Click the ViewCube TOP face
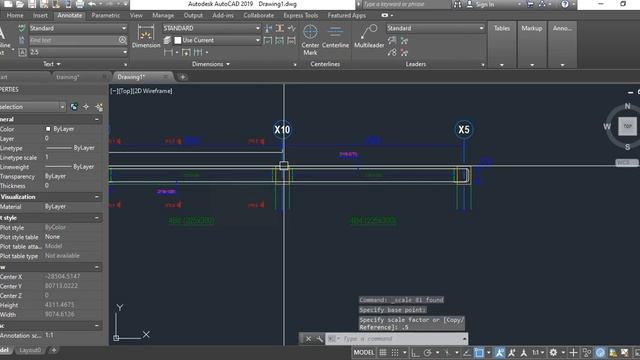This screenshot has height=360, width=640. (x=627, y=126)
